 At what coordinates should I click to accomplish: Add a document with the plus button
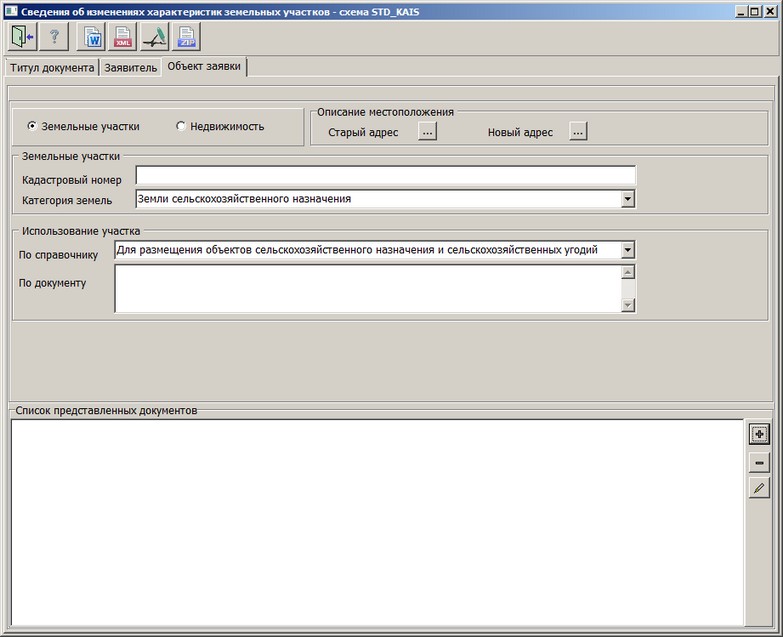759,434
